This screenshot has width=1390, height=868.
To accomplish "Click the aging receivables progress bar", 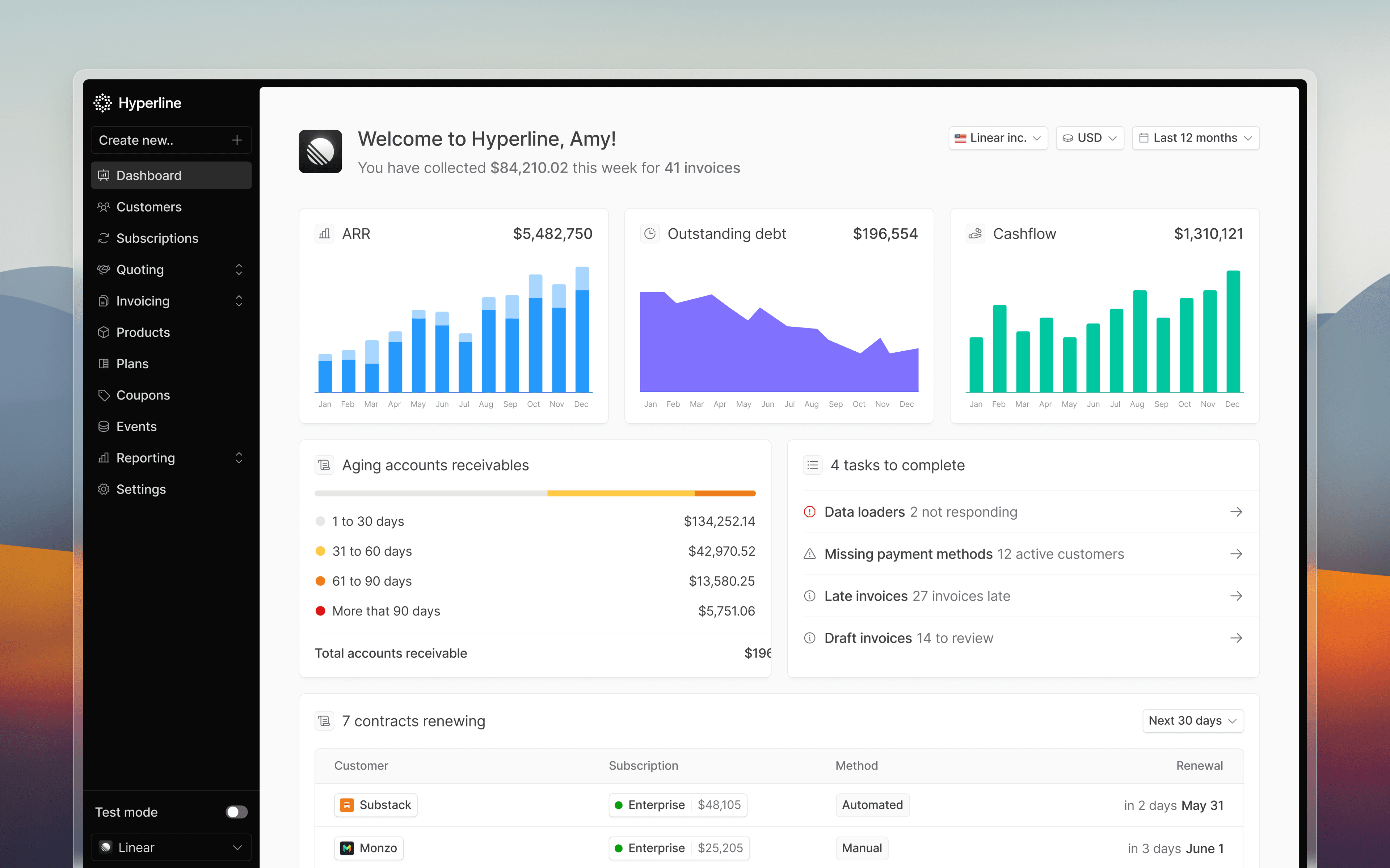I will click(x=535, y=494).
